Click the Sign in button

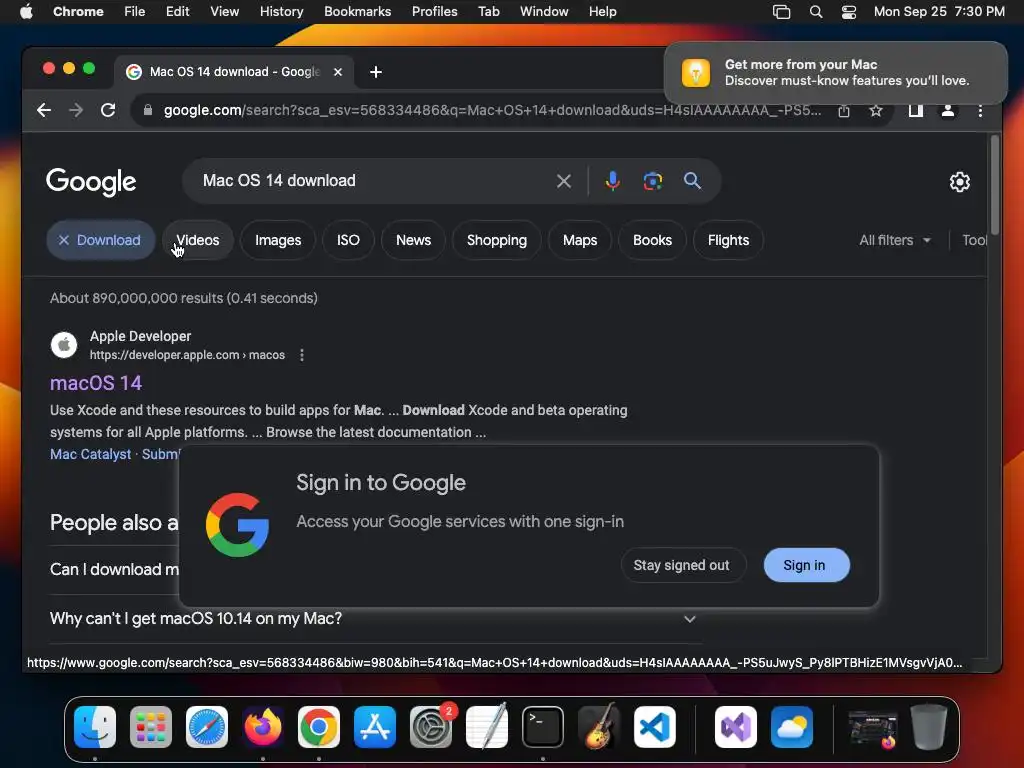coord(805,566)
